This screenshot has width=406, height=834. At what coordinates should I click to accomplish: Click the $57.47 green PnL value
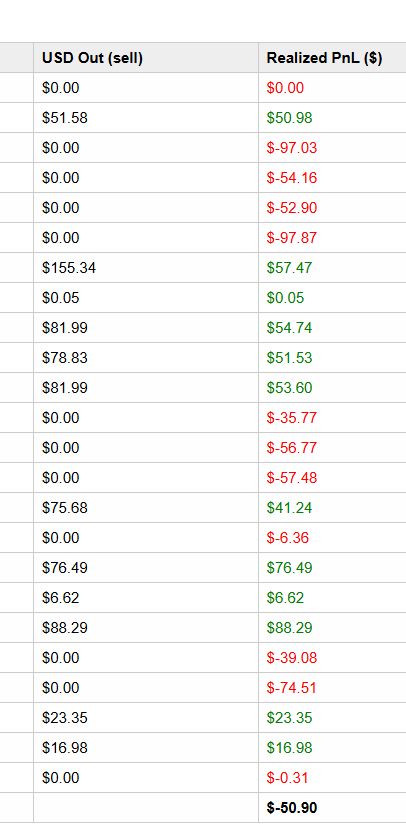click(x=289, y=268)
